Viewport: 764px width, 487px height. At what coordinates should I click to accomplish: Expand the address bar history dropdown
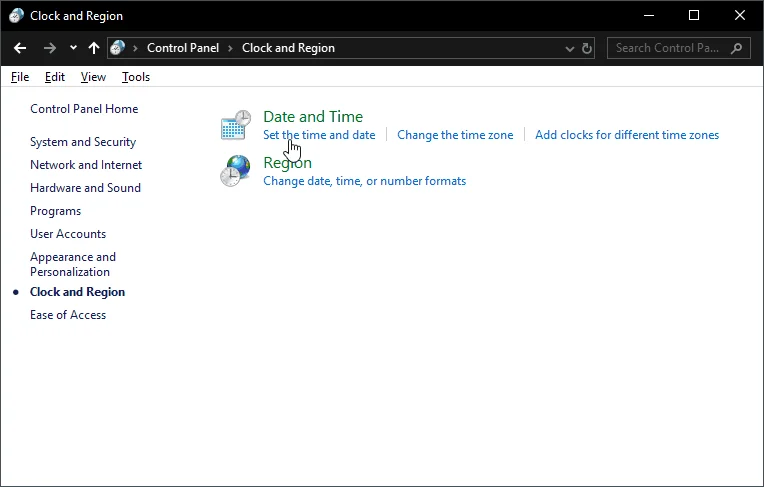coord(570,48)
